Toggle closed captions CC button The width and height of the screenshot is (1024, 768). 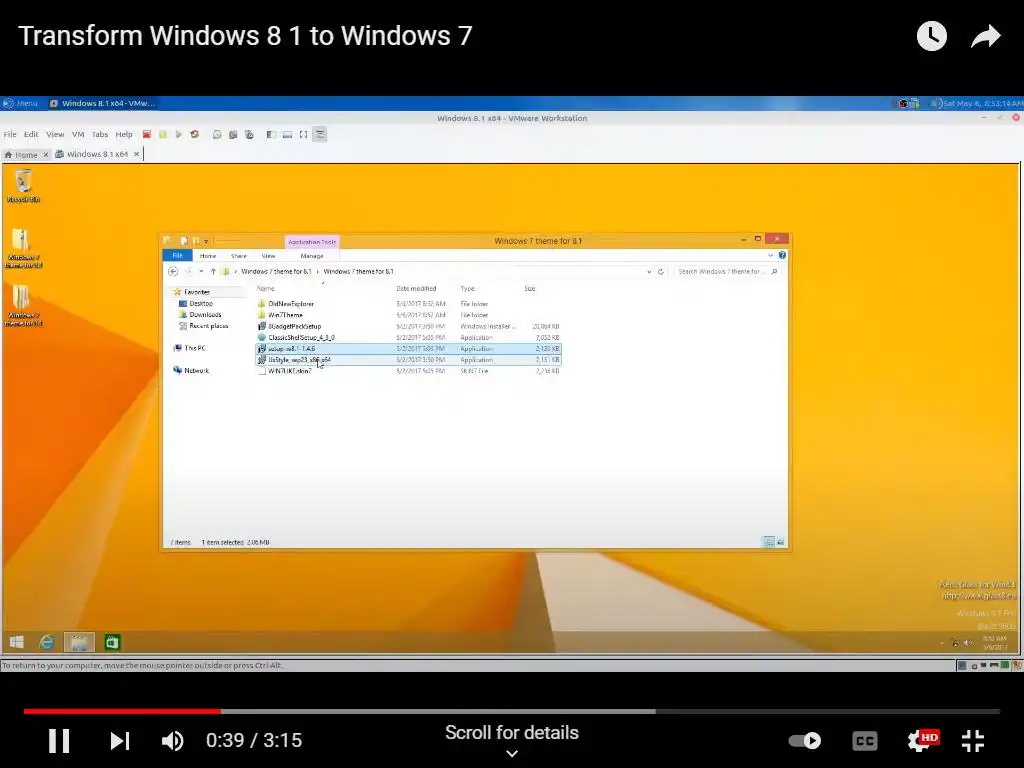pyautogui.click(x=865, y=741)
